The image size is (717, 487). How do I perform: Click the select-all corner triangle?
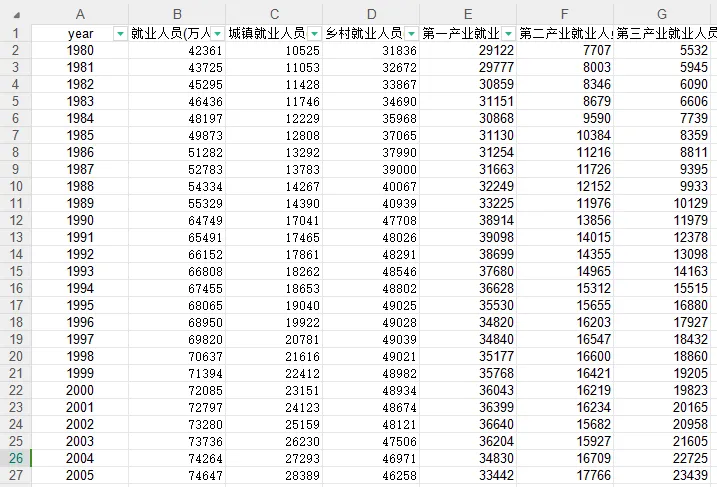[x=16, y=15]
